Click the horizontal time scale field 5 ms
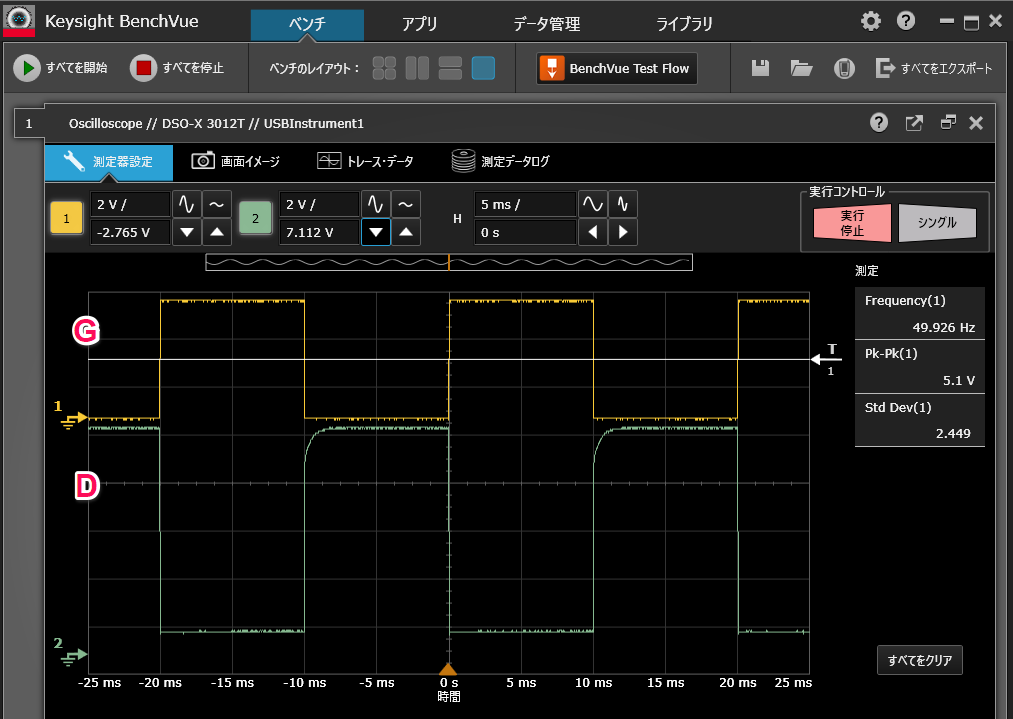 pos(524,205)
